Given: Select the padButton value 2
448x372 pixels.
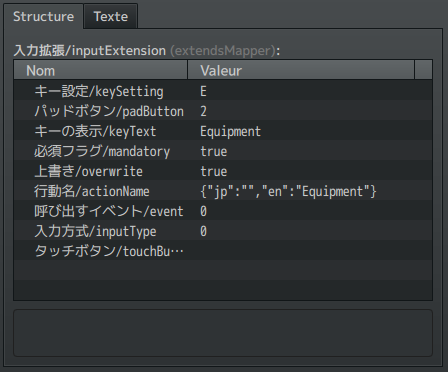Looking at the screenshot, I should click(x=203, y=111).
